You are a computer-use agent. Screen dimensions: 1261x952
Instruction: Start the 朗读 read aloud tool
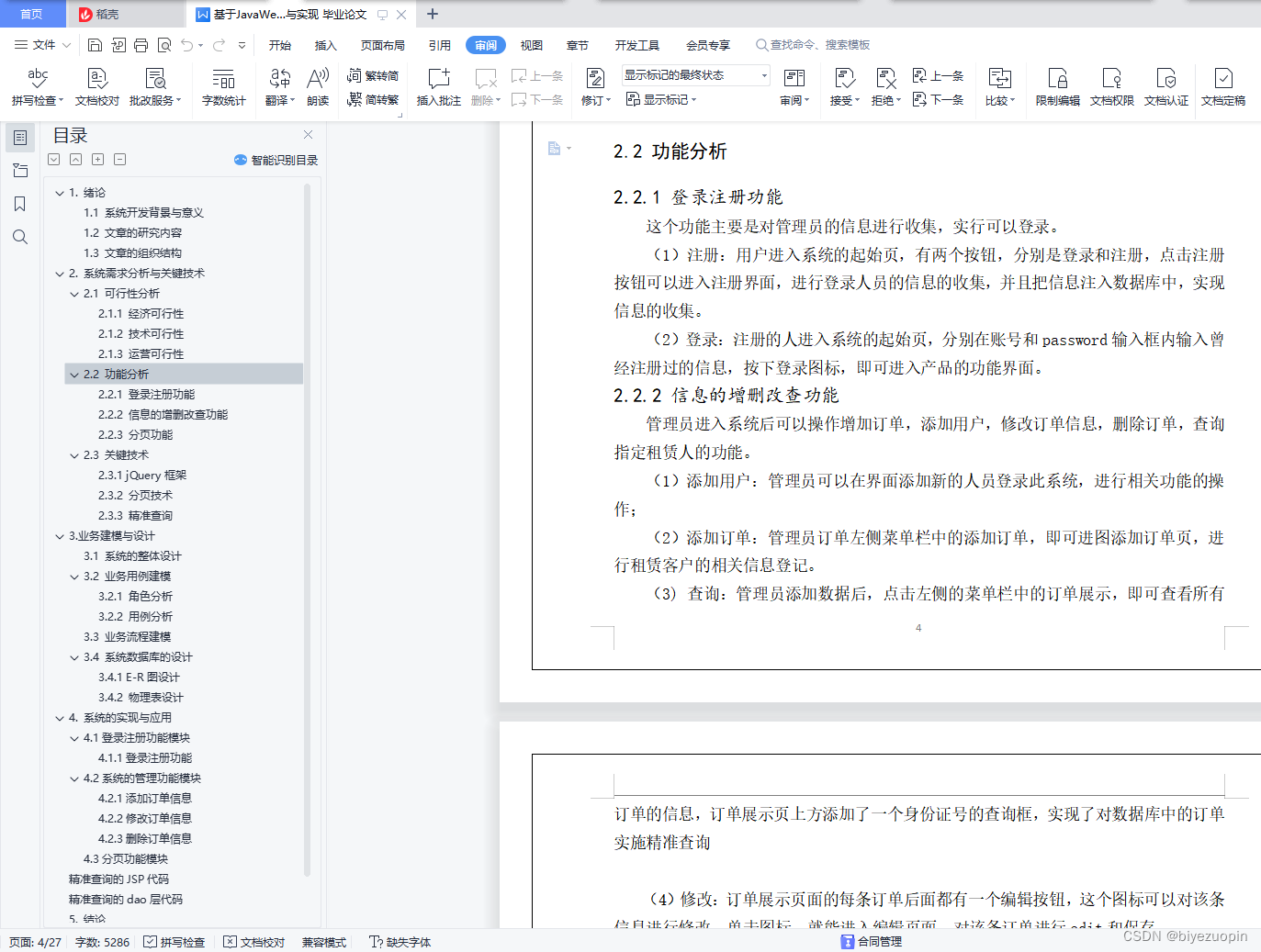(318, 87)
